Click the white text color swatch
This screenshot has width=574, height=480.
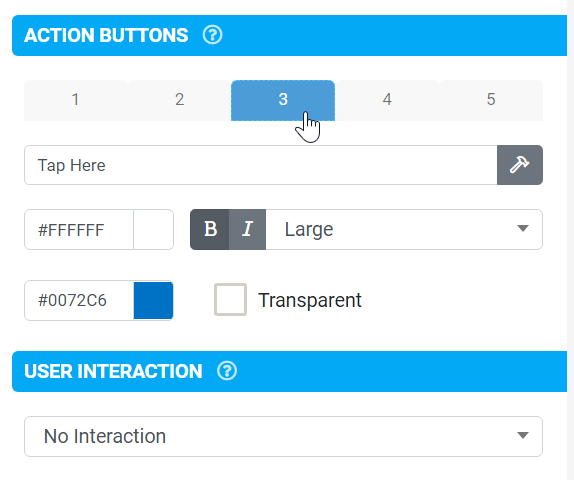click(153, 230)
